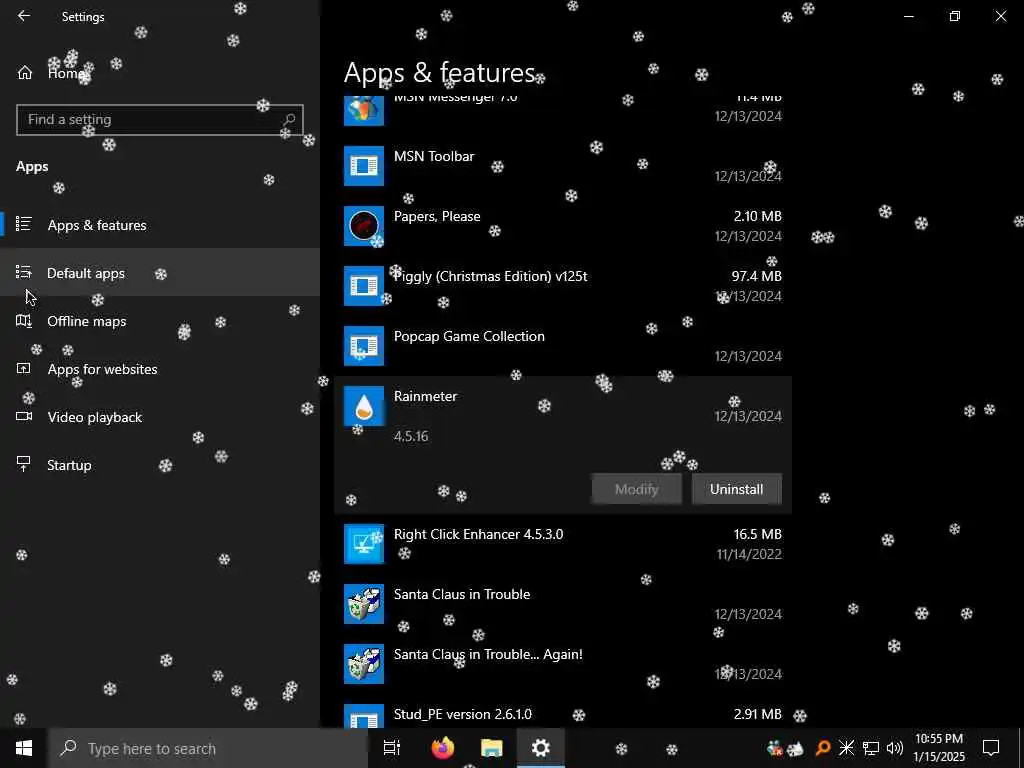Click the Santa Claus in Trouble... Again! icon
This screenshot has width=1024, height=768.
pos(364,664)
